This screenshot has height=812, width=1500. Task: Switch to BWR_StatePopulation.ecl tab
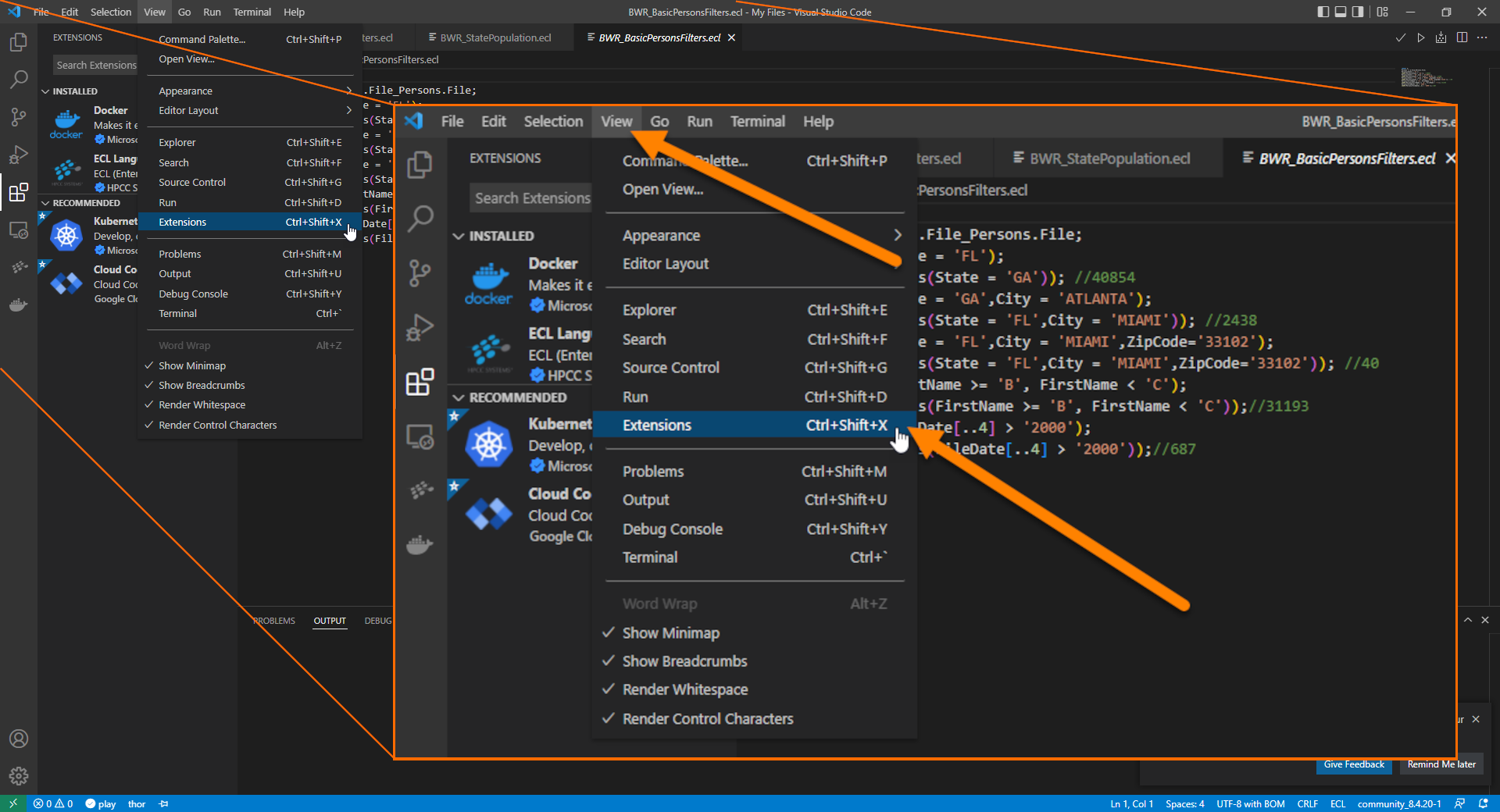(x=495, y=37)
